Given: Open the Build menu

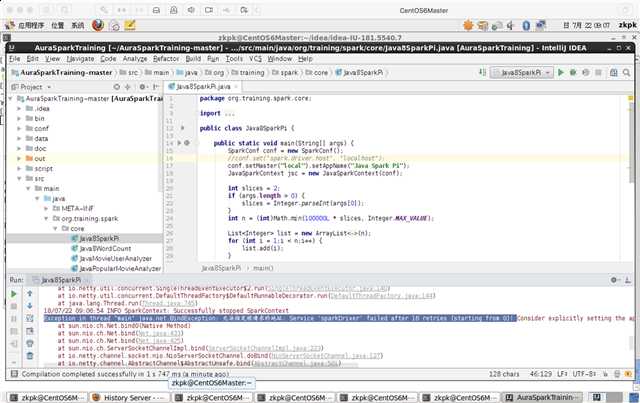Looking at the screenshot, I should point(193,59).
